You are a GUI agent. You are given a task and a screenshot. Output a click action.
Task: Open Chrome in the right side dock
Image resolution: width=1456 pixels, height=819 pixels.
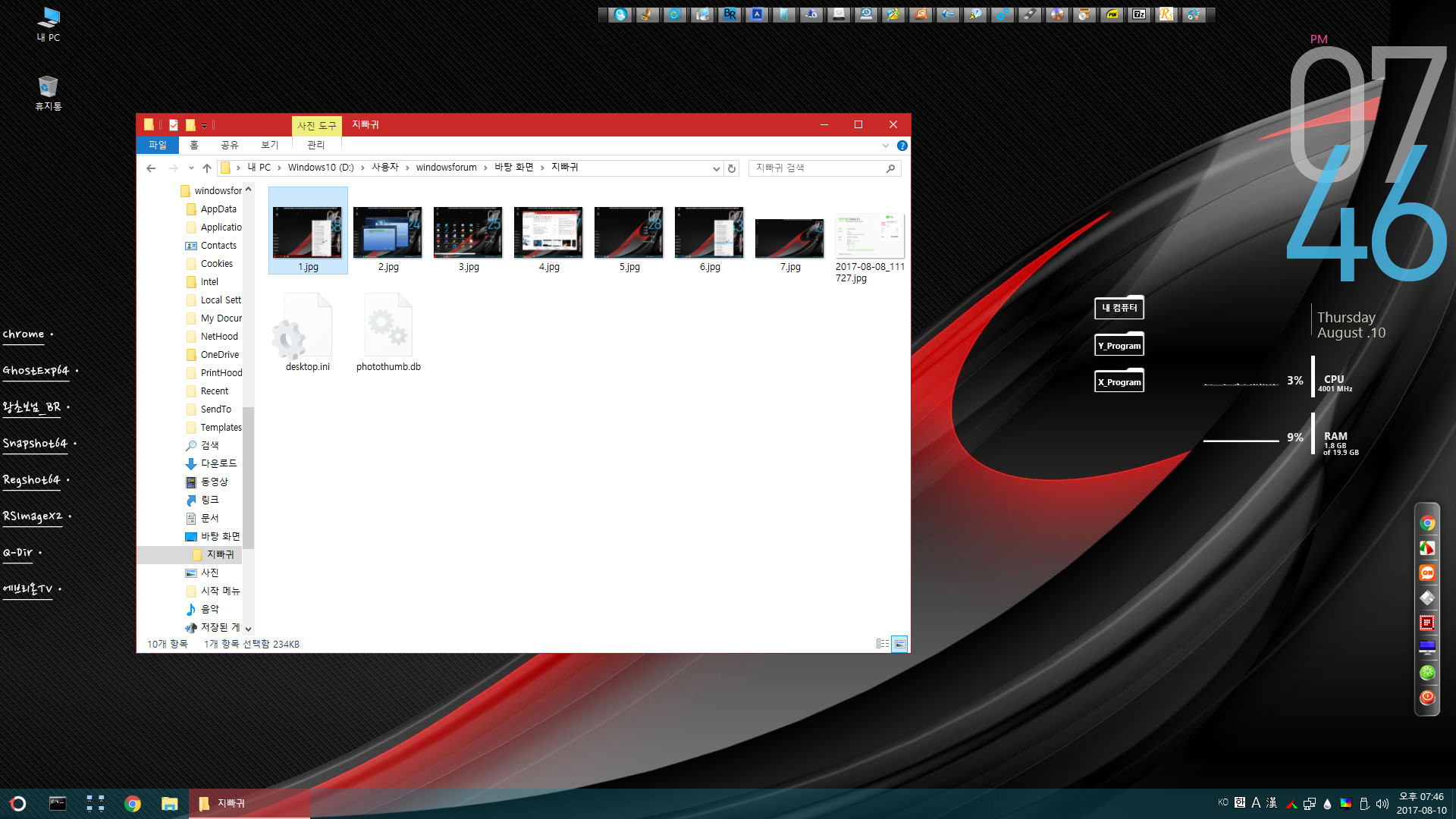click(x=1427, y=523)
